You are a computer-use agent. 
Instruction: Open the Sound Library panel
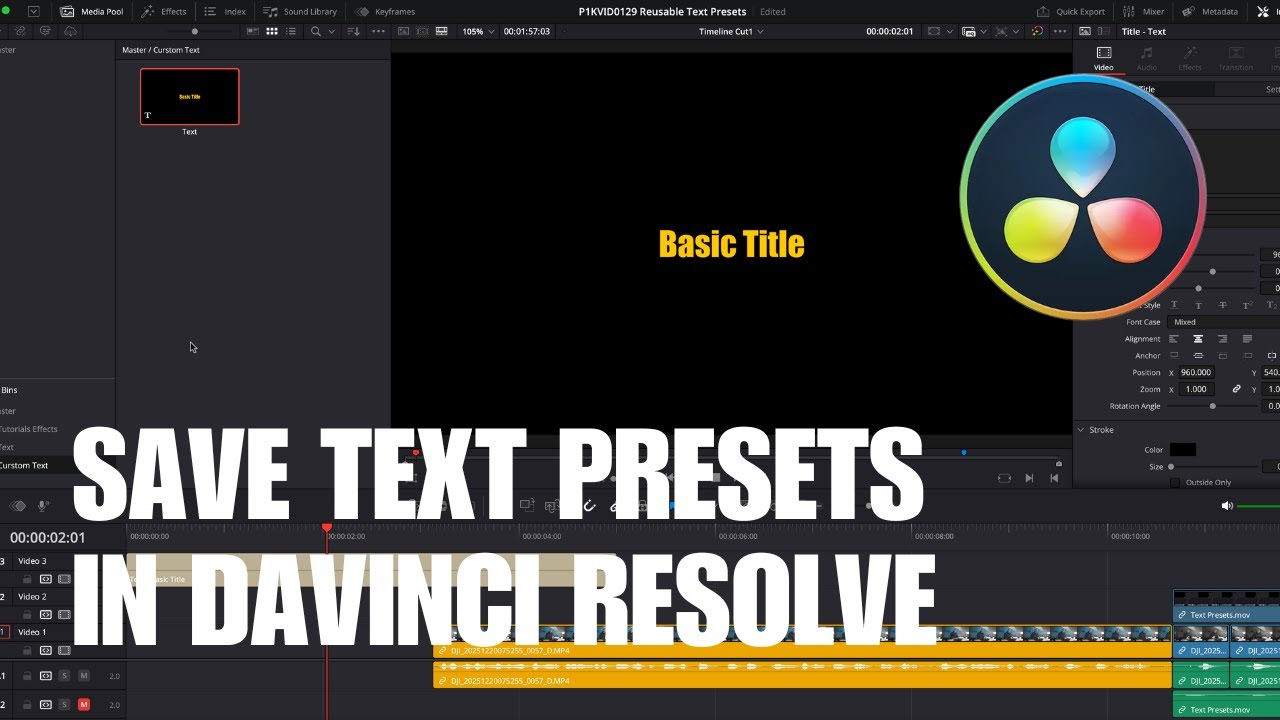[300, 12]
